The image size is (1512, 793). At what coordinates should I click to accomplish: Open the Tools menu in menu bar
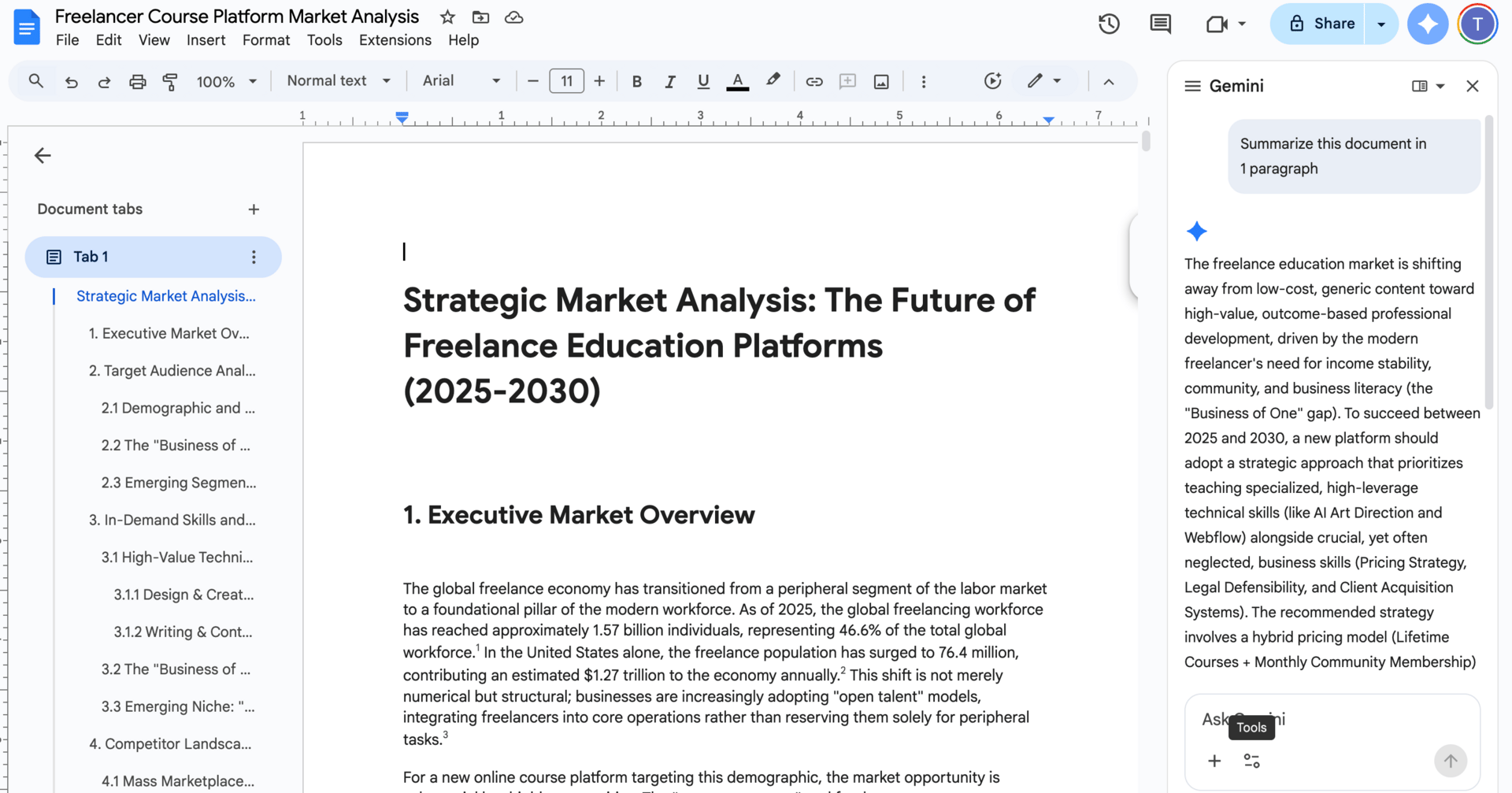tap(324, 40)
